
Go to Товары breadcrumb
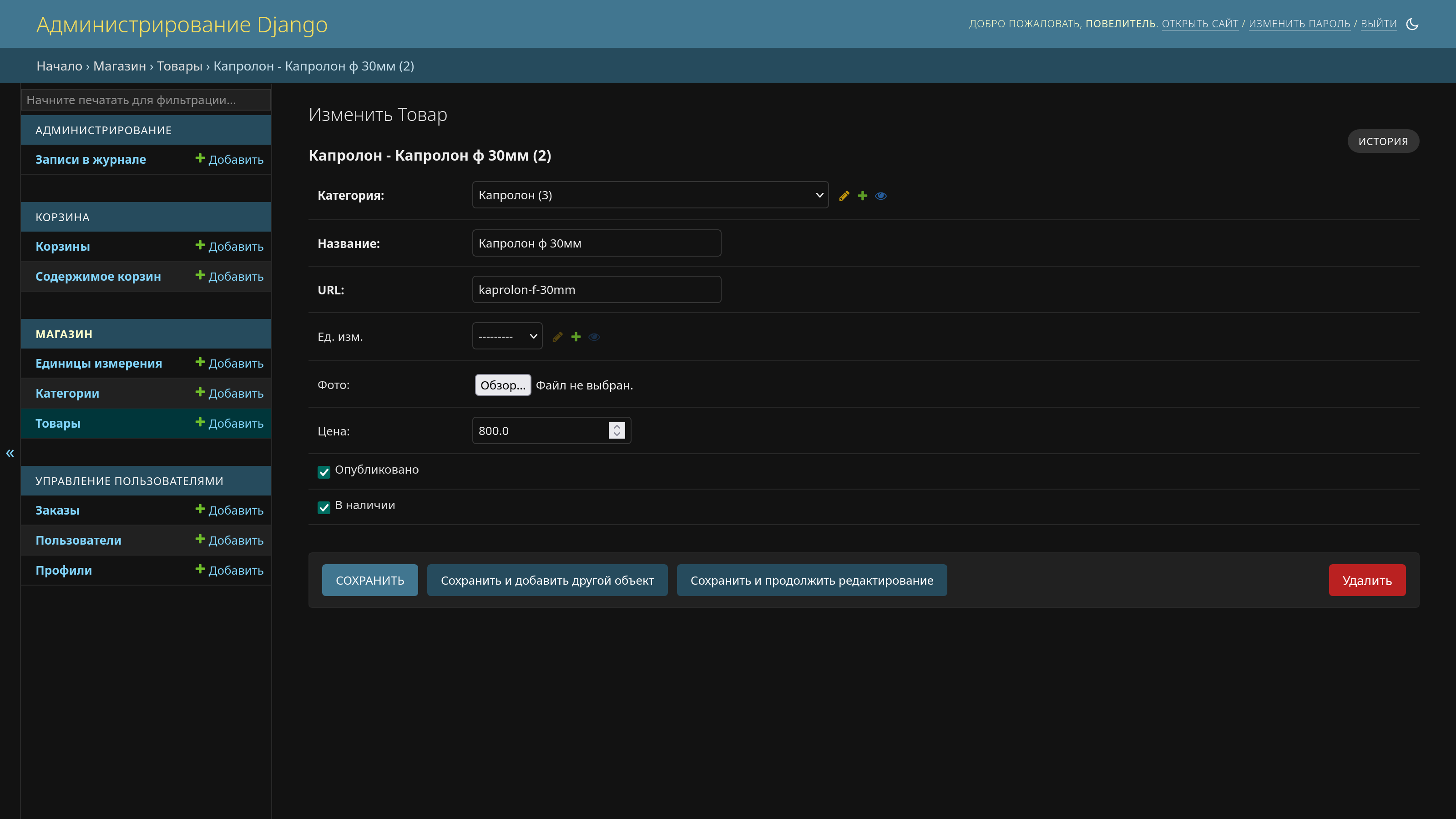tap(180, 66)
